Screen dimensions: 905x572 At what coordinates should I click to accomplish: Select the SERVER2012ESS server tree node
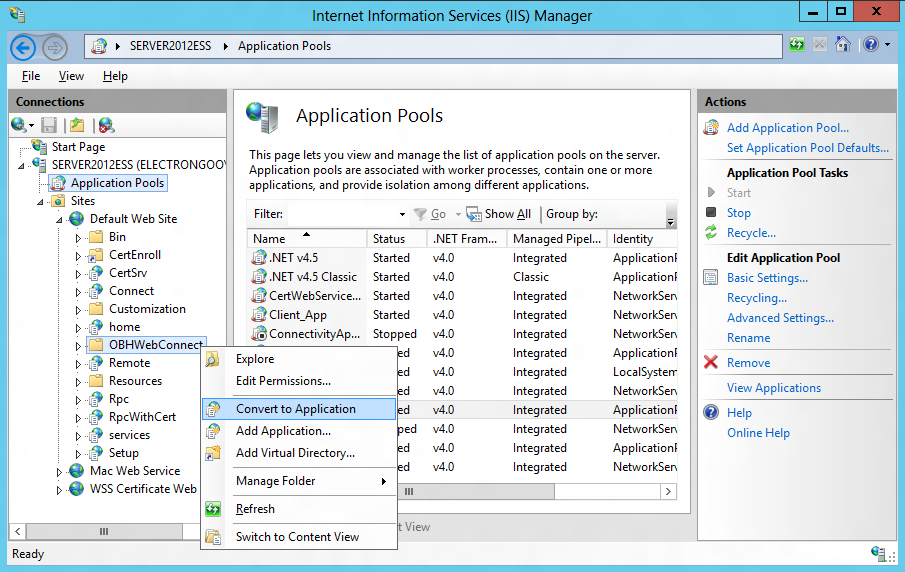pos(139,165)
